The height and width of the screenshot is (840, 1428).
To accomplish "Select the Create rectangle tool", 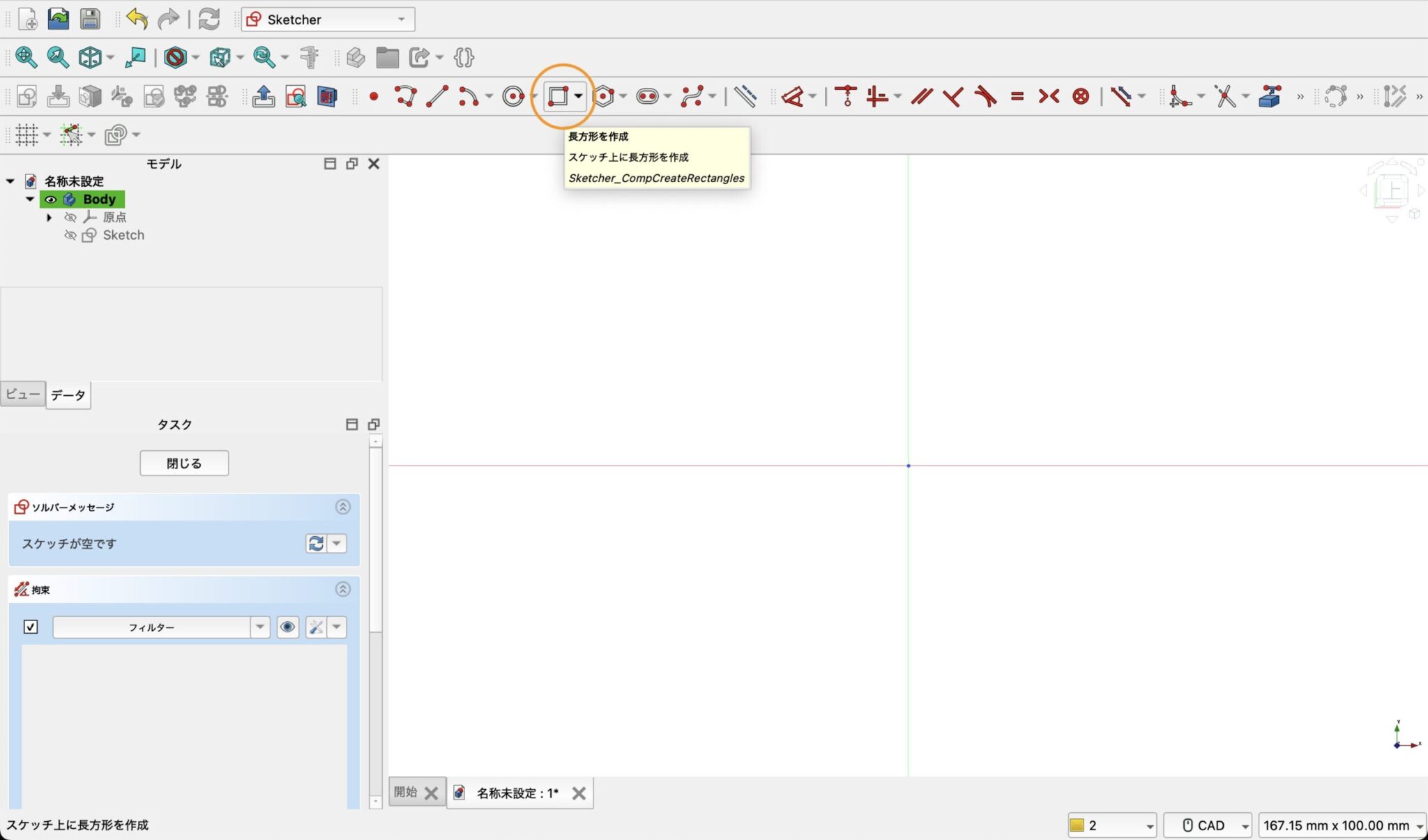I will coord(558,96).
